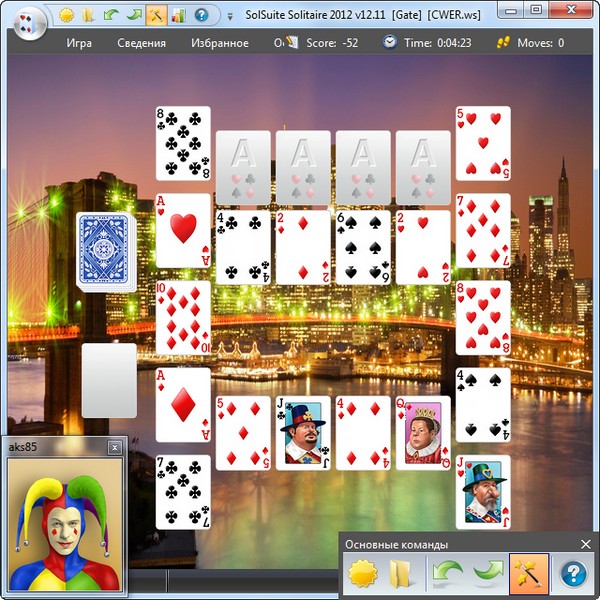600x600 pixels.
Task: Open the Избранное menu
Action: point(218,43)
